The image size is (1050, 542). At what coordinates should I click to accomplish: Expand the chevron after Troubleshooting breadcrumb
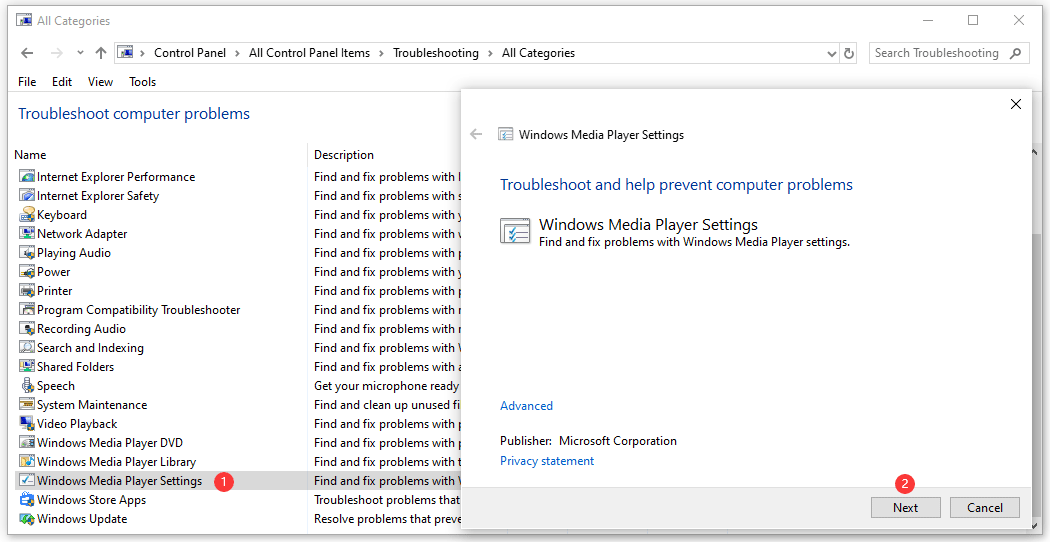click(490, 53)
